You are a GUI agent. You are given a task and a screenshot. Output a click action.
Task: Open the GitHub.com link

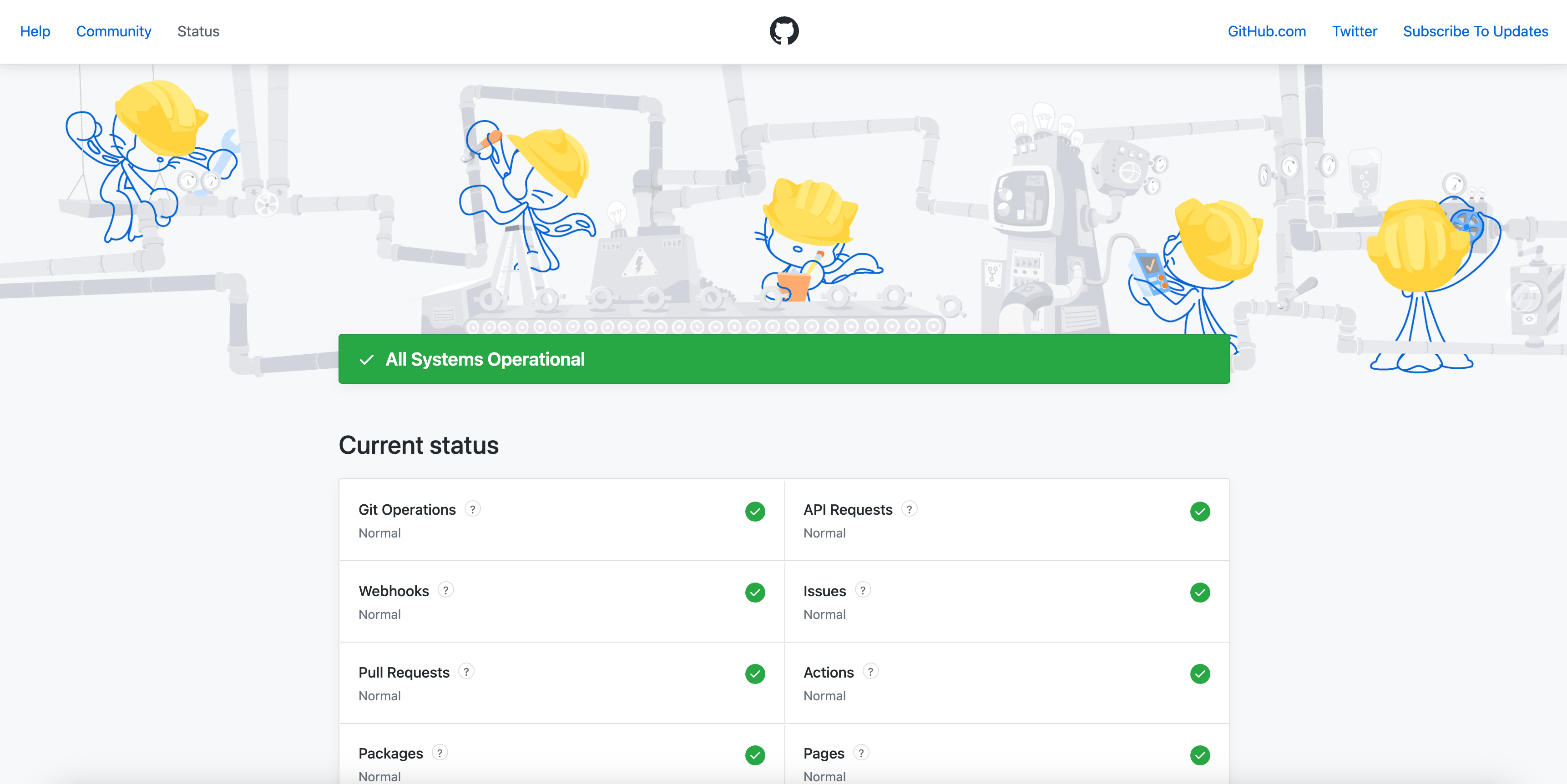point(1267,31)
